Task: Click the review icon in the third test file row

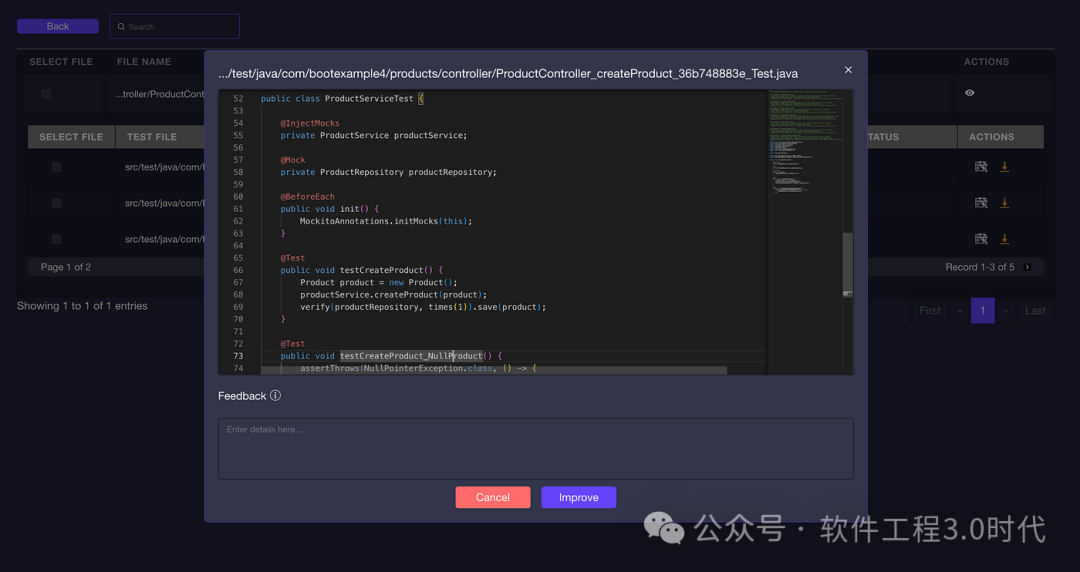Action: (981, 238)
